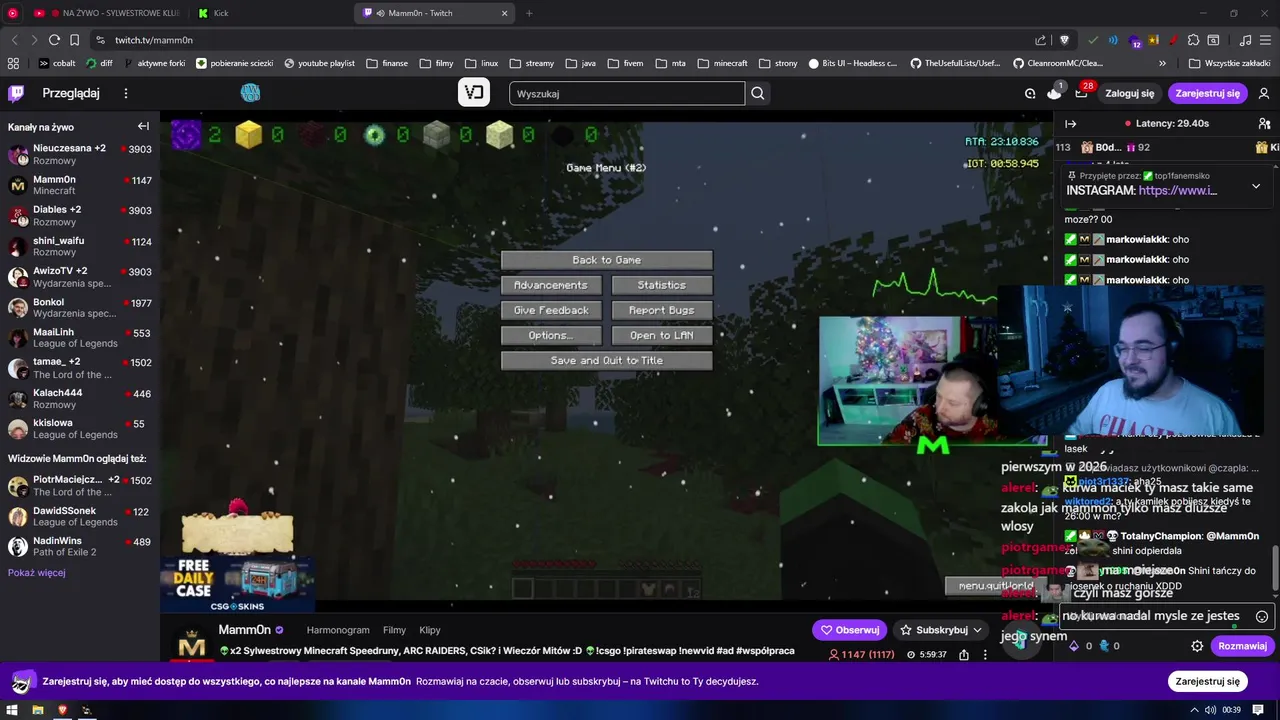Follow the channel with Obserwuj
Image resolution: width=1280 pixels, height=720 pixels.
point(849,630)
